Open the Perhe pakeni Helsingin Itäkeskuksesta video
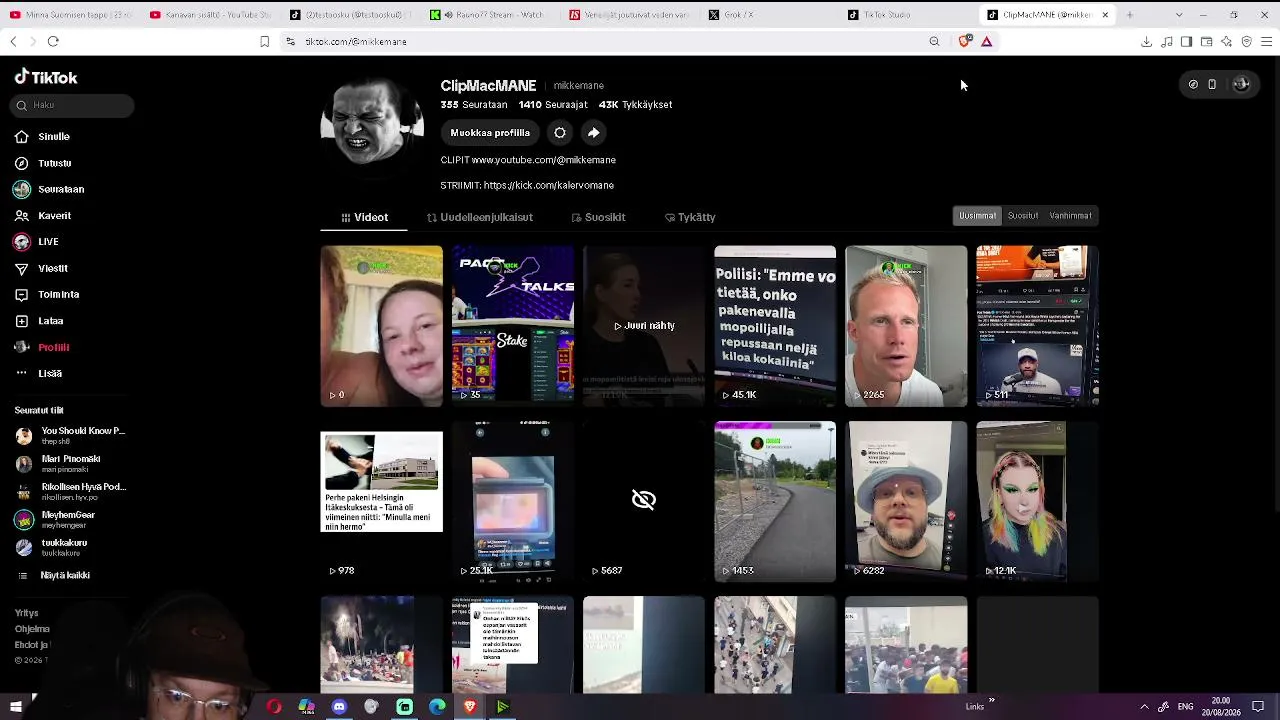This screenshot has height=720, width=1280. [x=381, y=500]
